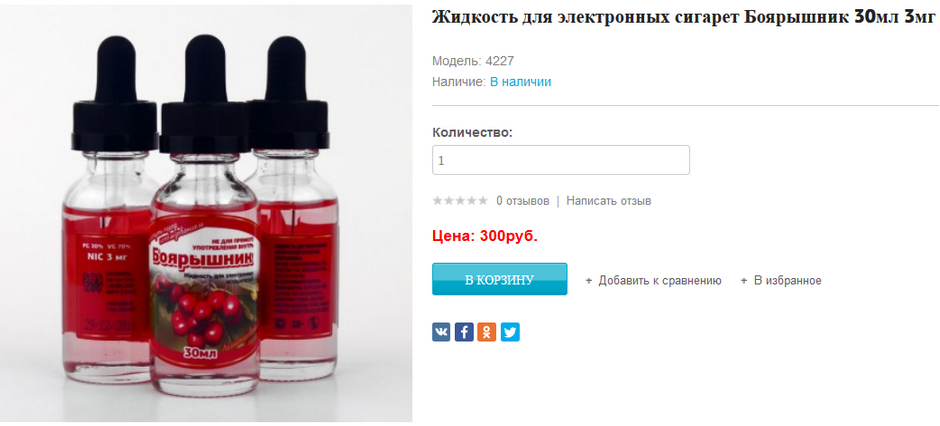The image size is (940, 426).
Task: Open the Боярышник bottles product image
Action: 206,214
